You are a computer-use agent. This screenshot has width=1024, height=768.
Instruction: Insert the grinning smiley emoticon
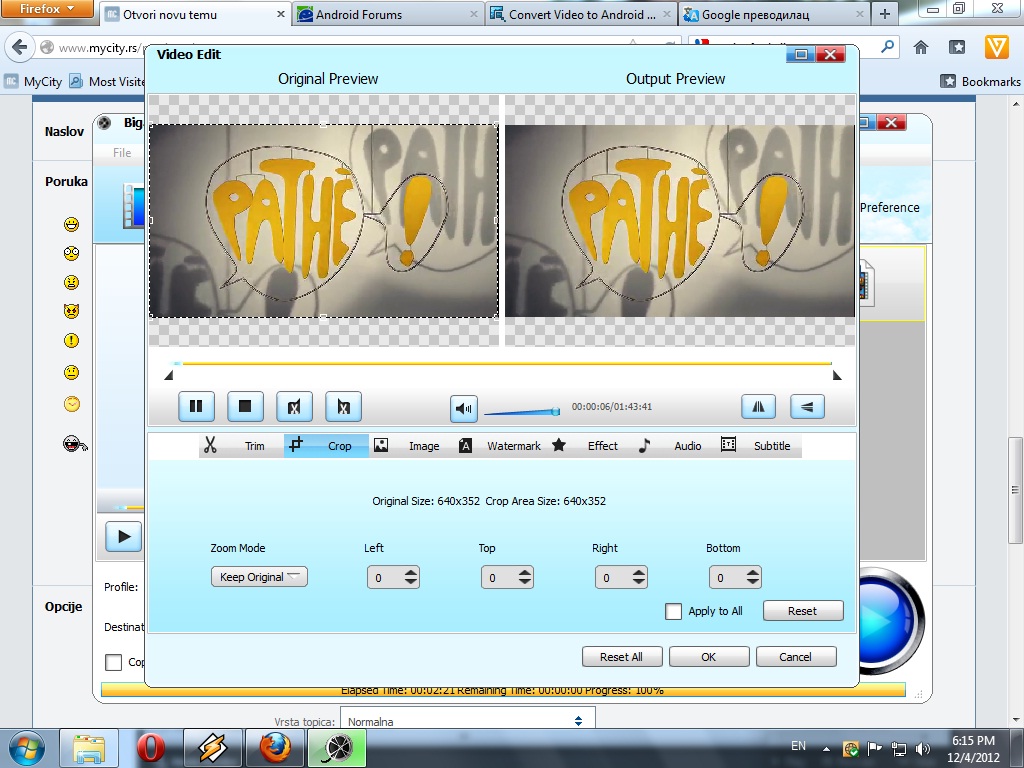[x=72, y=225]
